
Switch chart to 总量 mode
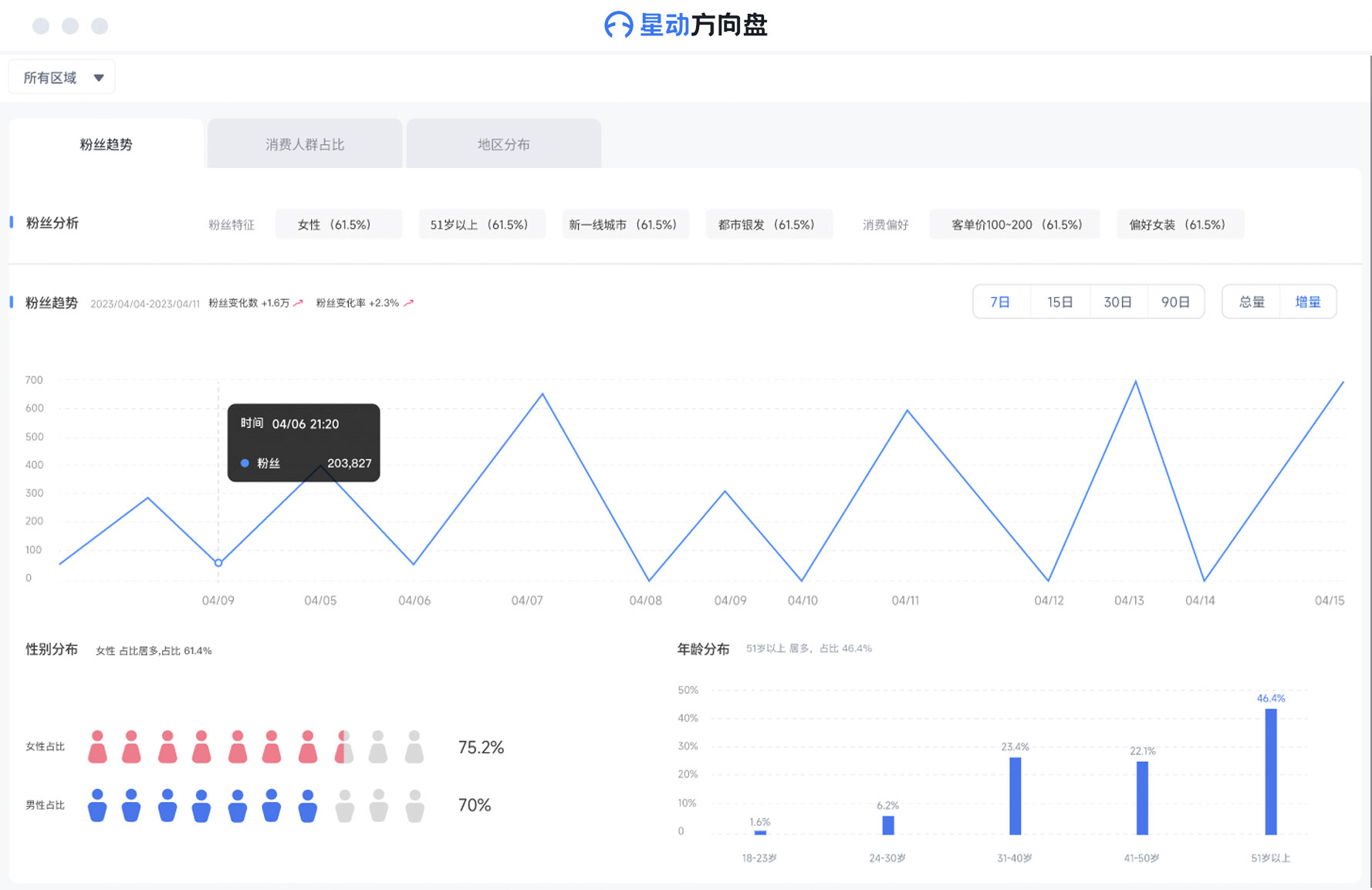click(1251, 302)
